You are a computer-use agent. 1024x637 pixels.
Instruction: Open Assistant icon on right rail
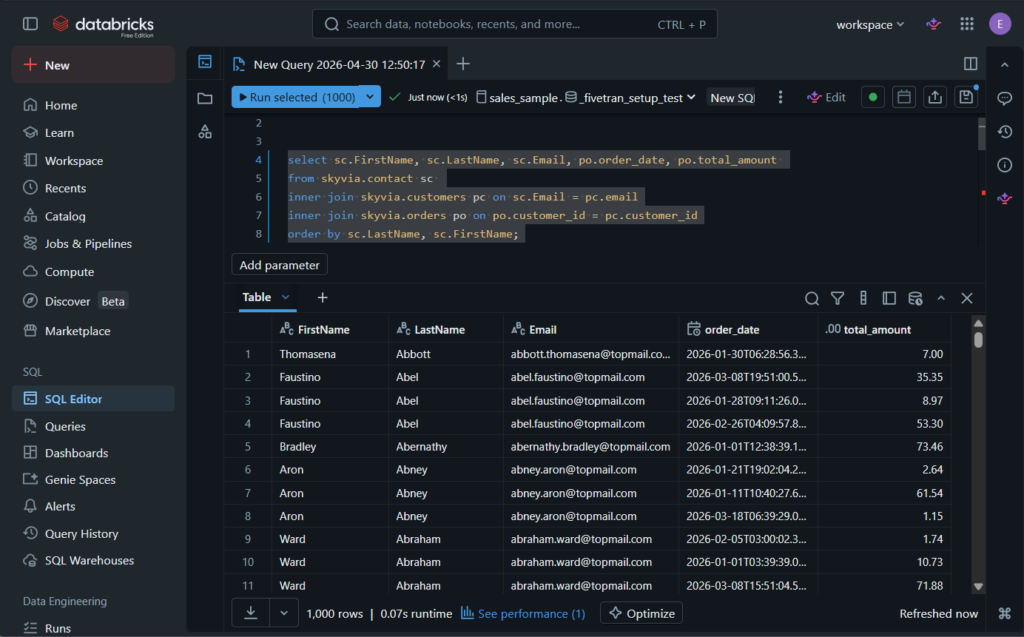(x=1004, y=198)
